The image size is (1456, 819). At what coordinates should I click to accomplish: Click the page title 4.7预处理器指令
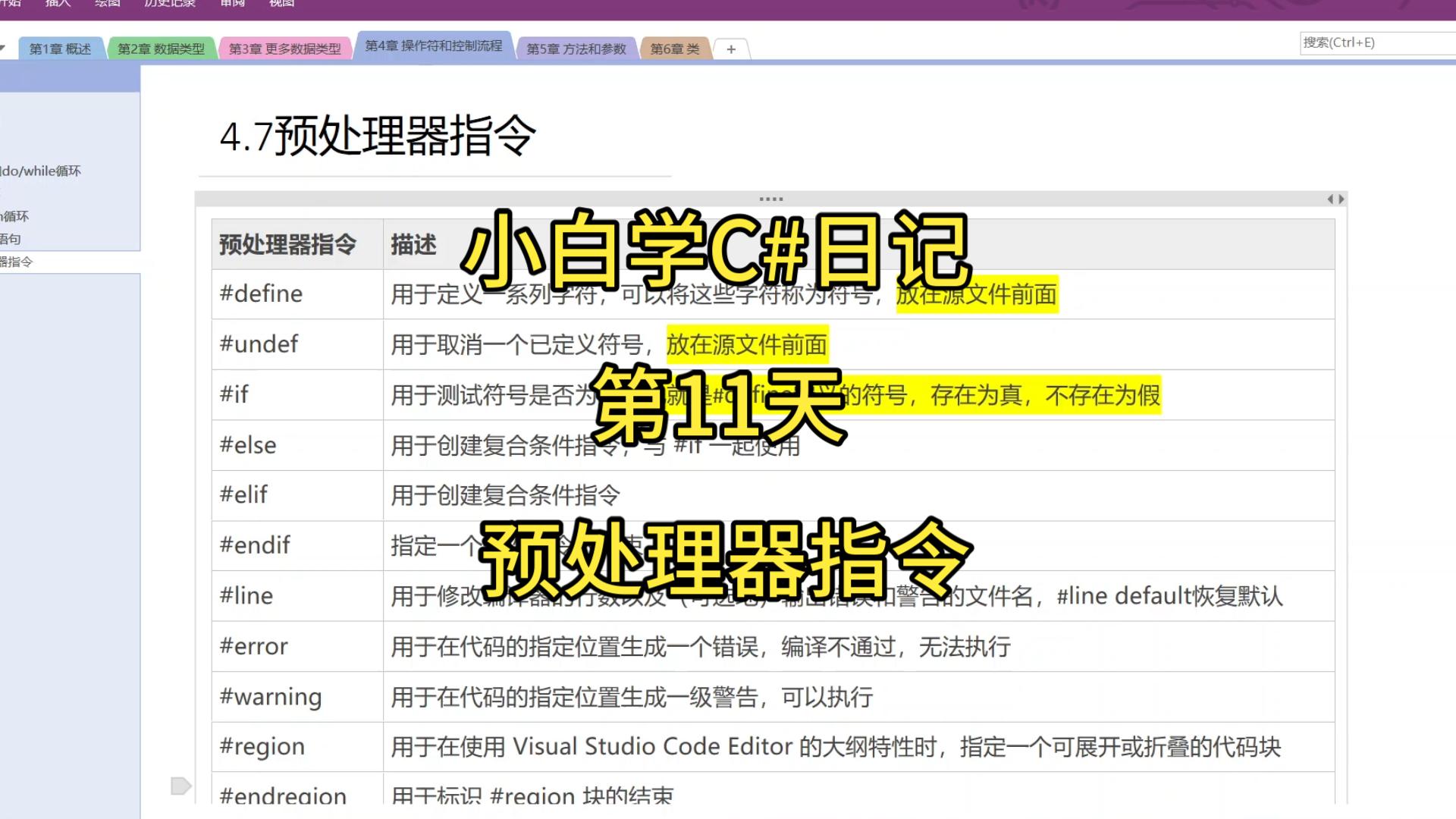tap(378, 136)
